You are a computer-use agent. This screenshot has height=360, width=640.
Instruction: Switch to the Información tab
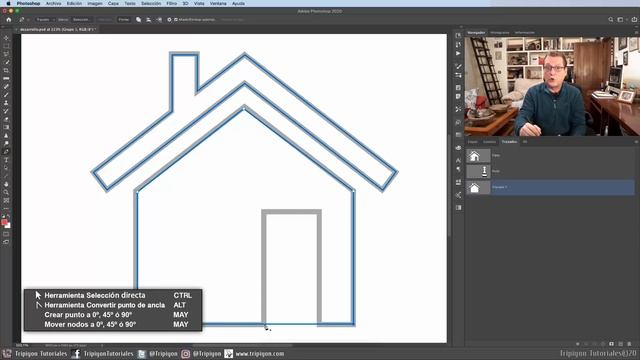pyautogui.click(x=524, y=33)
